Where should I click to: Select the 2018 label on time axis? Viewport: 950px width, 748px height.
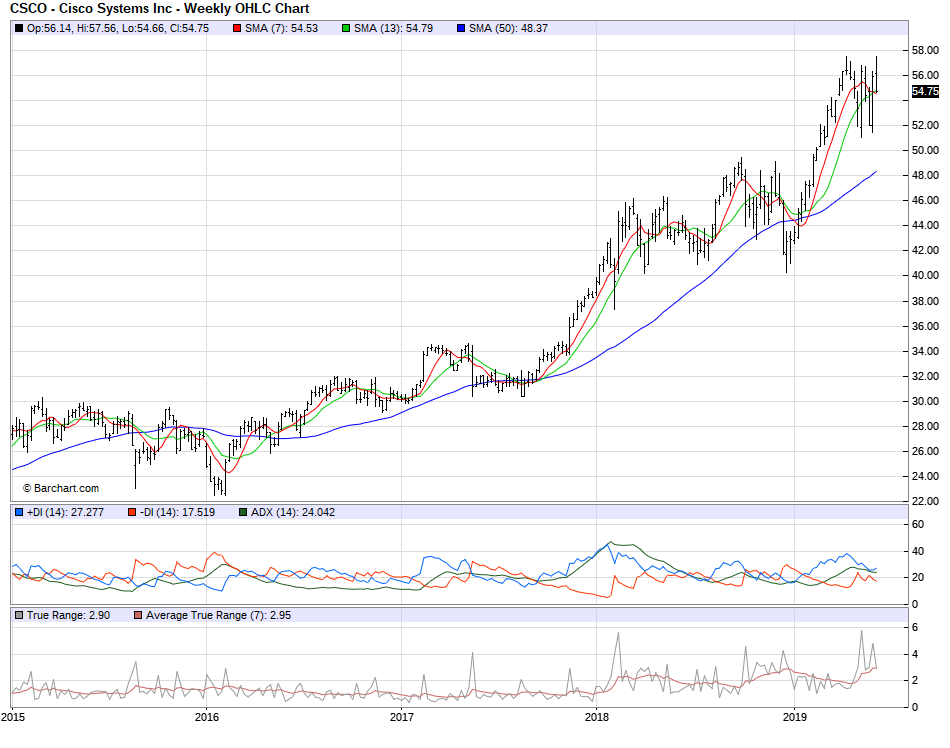click(597, 717)
